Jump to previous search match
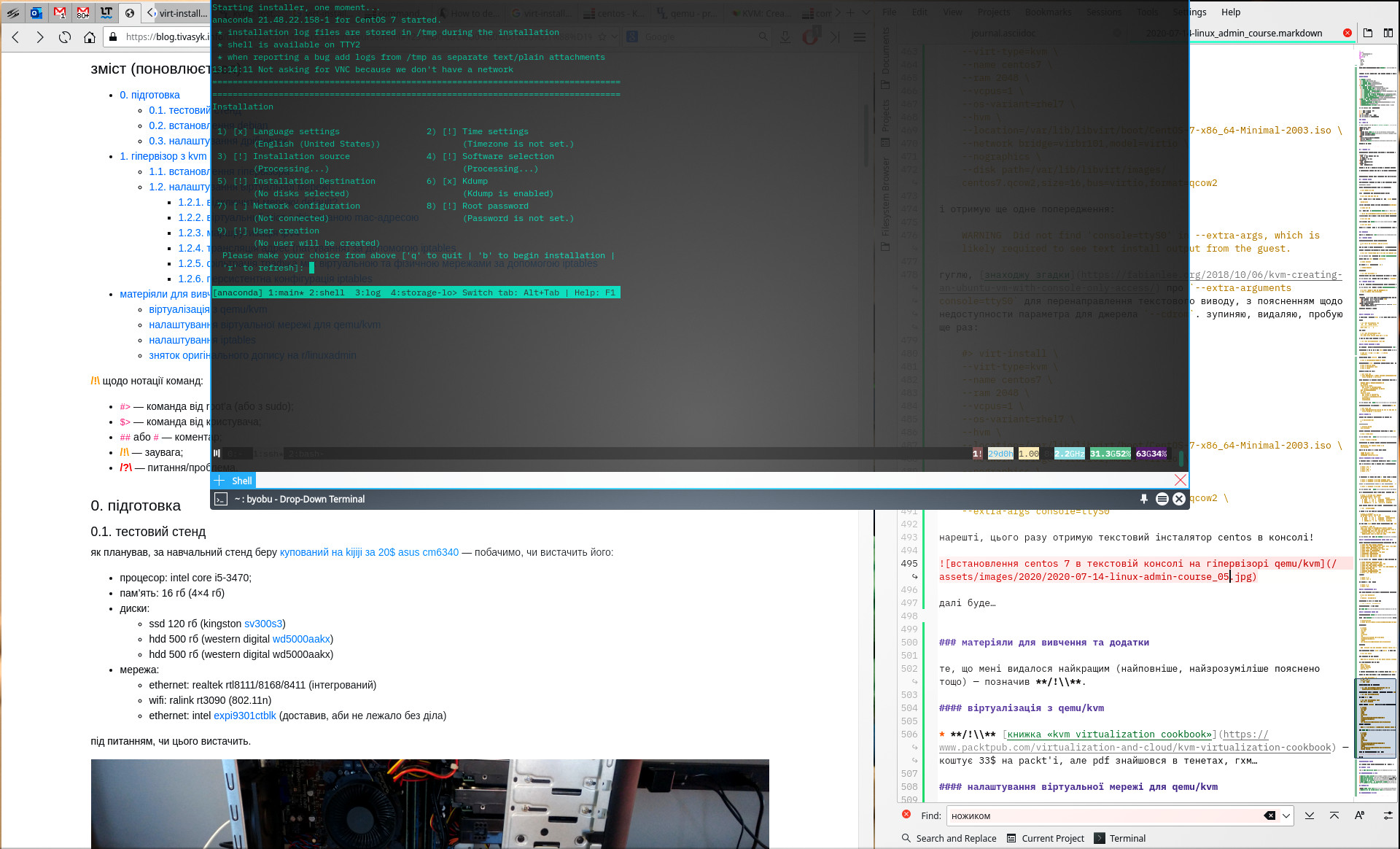Screen dimensions: 1400x849 pos(1334,815)
